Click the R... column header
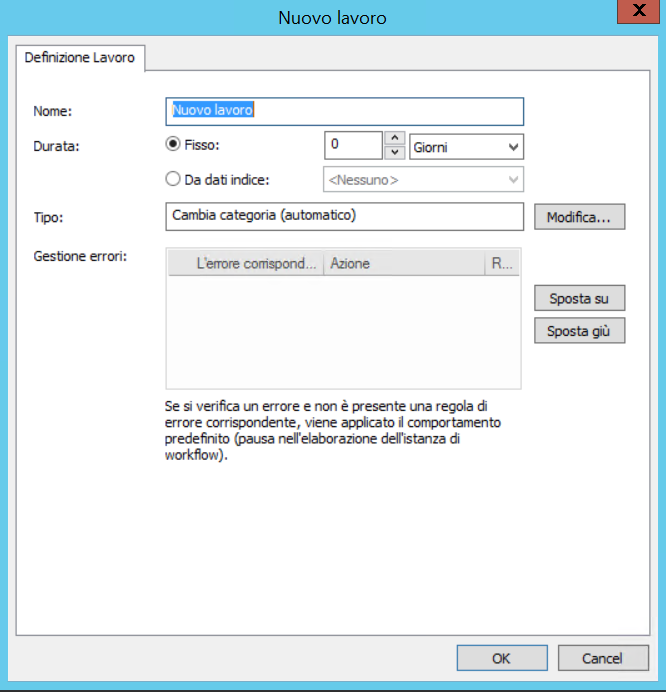Screen dimensions: 666x692 501,264
